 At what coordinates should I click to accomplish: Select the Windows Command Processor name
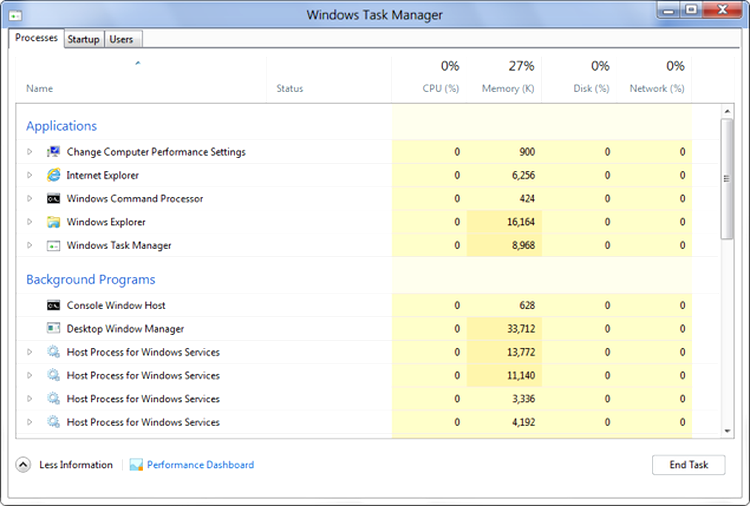click(x=134, y=198)
